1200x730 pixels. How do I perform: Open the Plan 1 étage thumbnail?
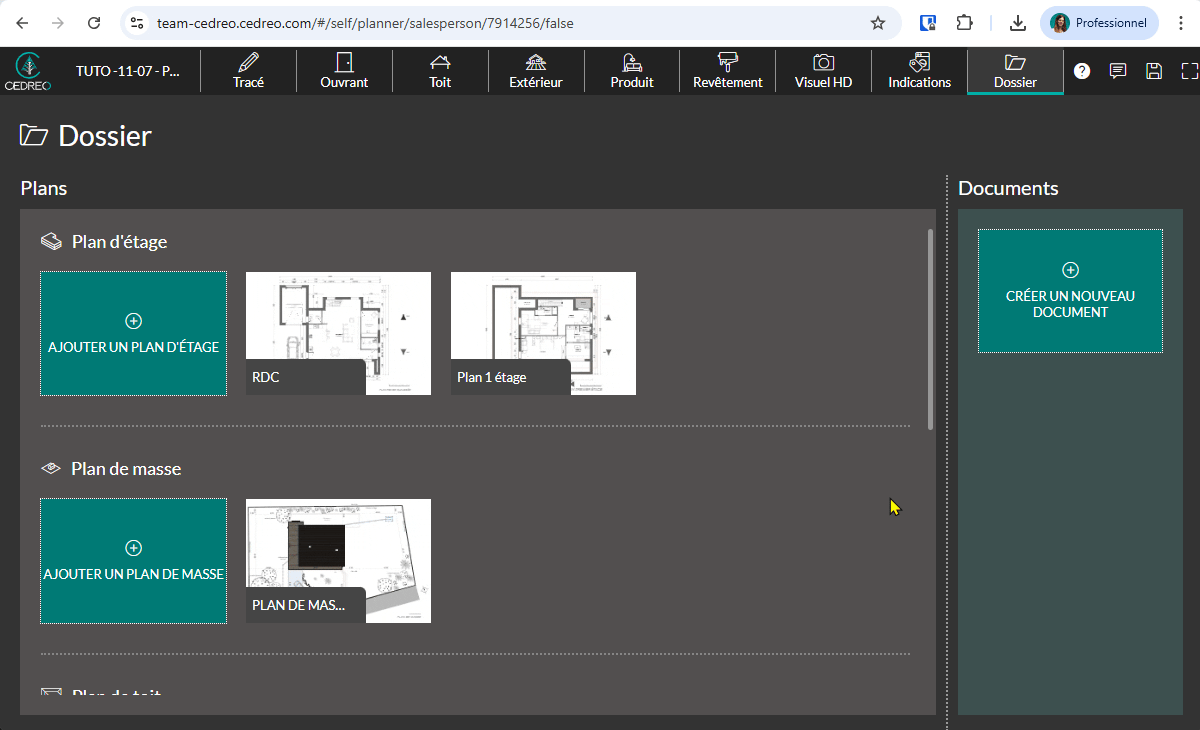tap(543, 333)
